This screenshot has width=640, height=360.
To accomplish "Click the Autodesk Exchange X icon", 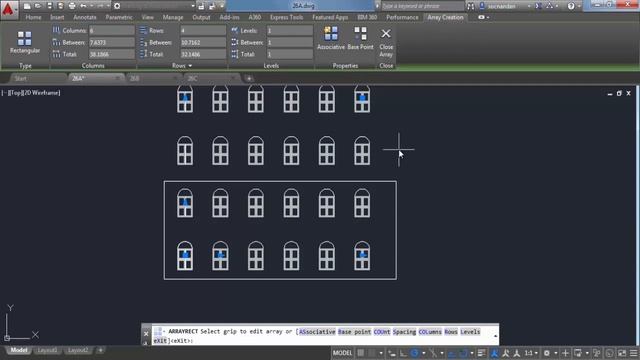I will click(539, 6).
